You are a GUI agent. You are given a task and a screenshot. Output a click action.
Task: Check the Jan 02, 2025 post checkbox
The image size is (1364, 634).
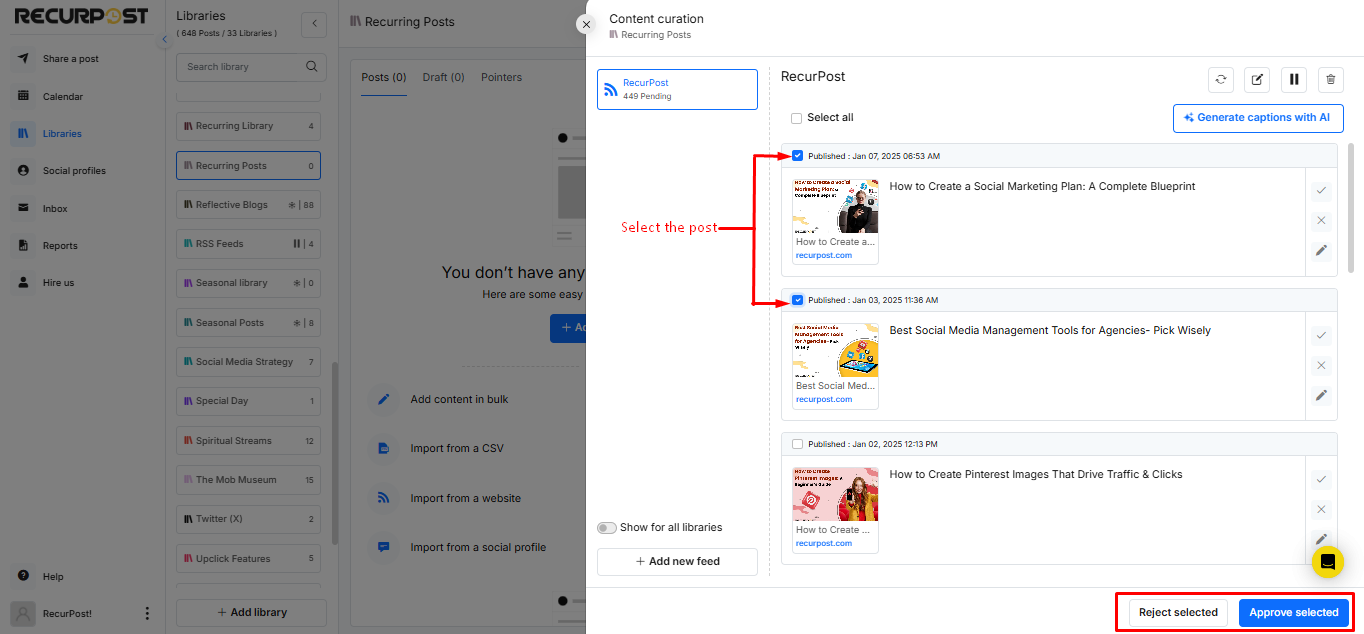[797, 444]
